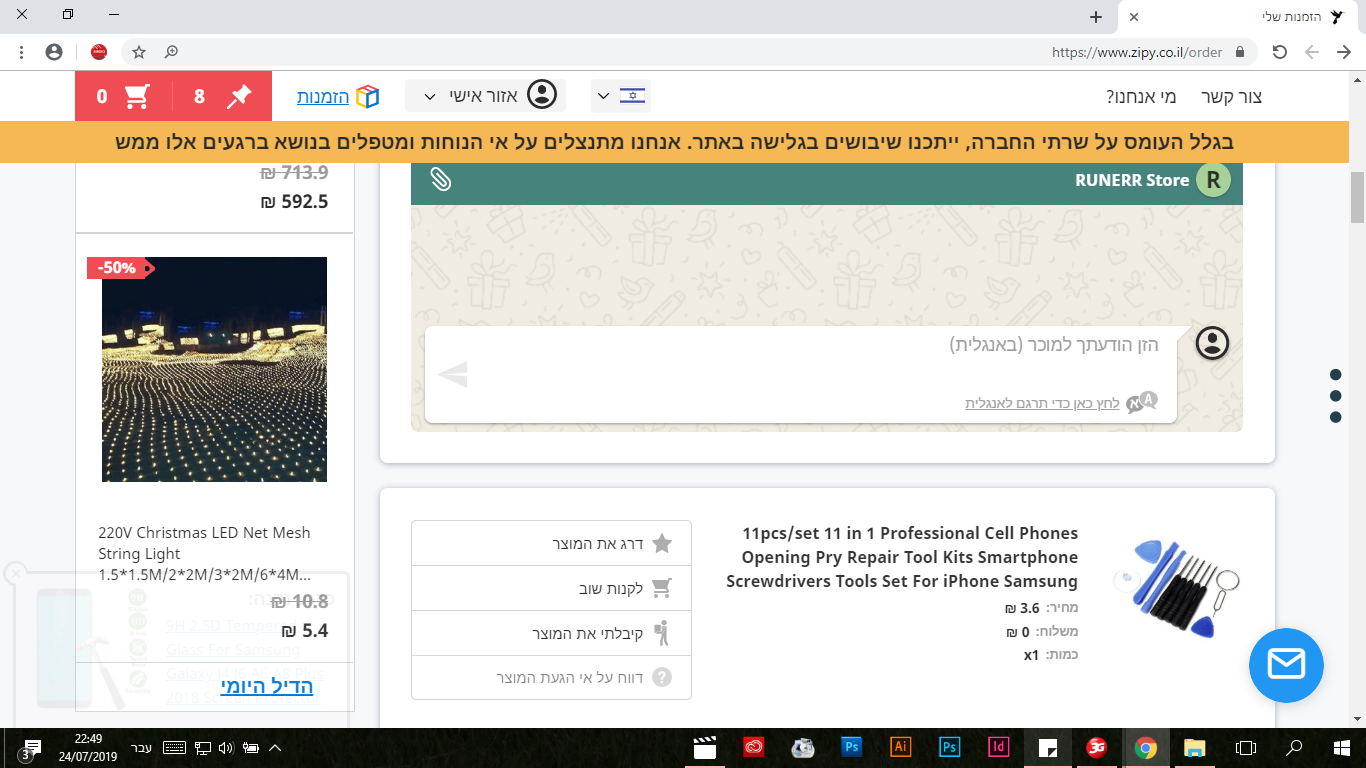Open the touch keyboard from the system tray

[x=174, y=747]
